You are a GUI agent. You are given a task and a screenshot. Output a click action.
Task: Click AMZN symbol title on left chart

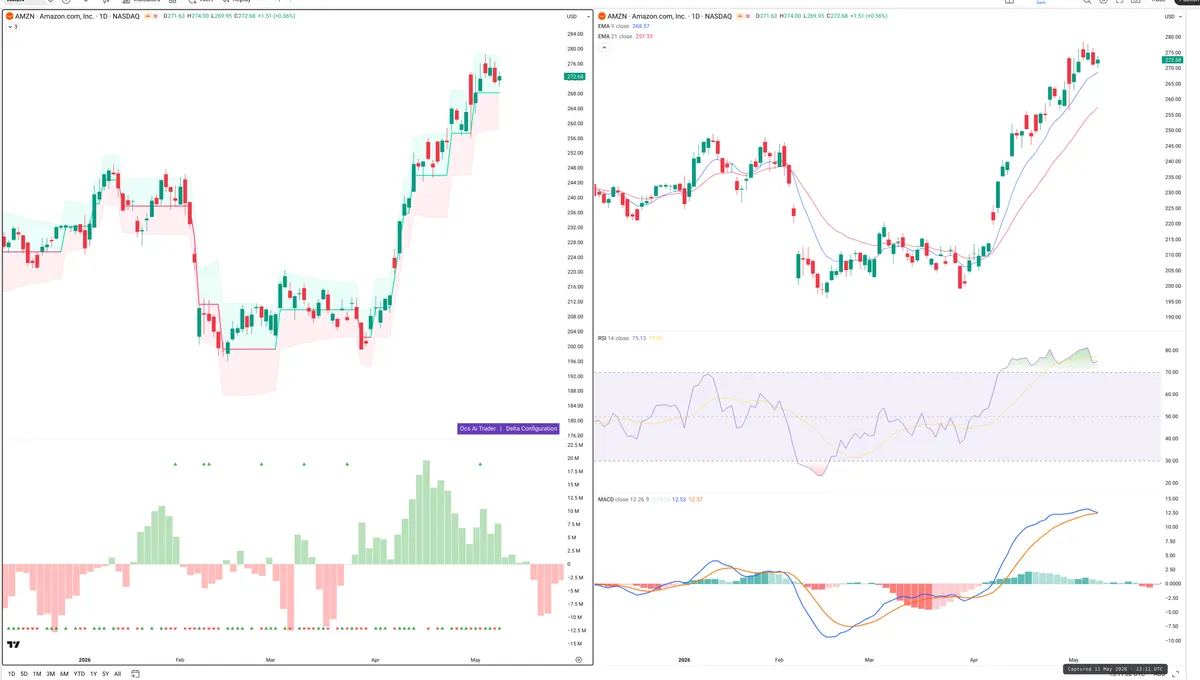point(77,17)
